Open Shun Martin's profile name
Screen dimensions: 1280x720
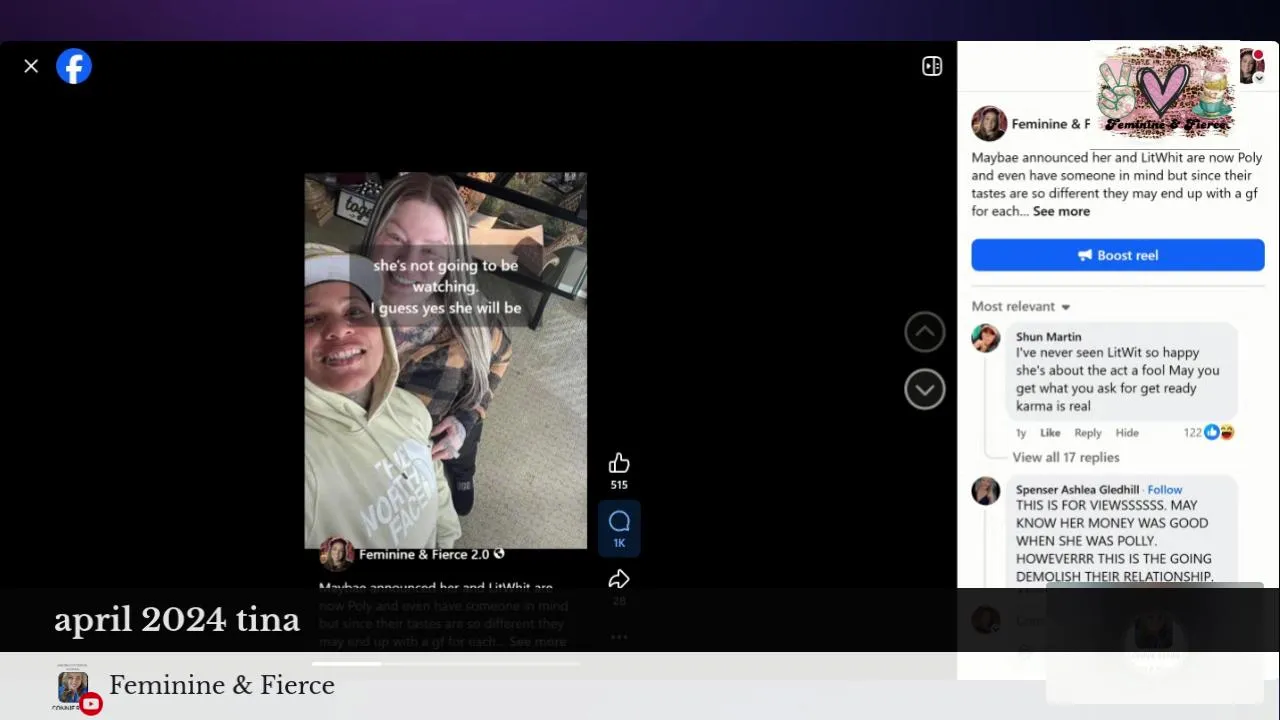pos(1048,337)
